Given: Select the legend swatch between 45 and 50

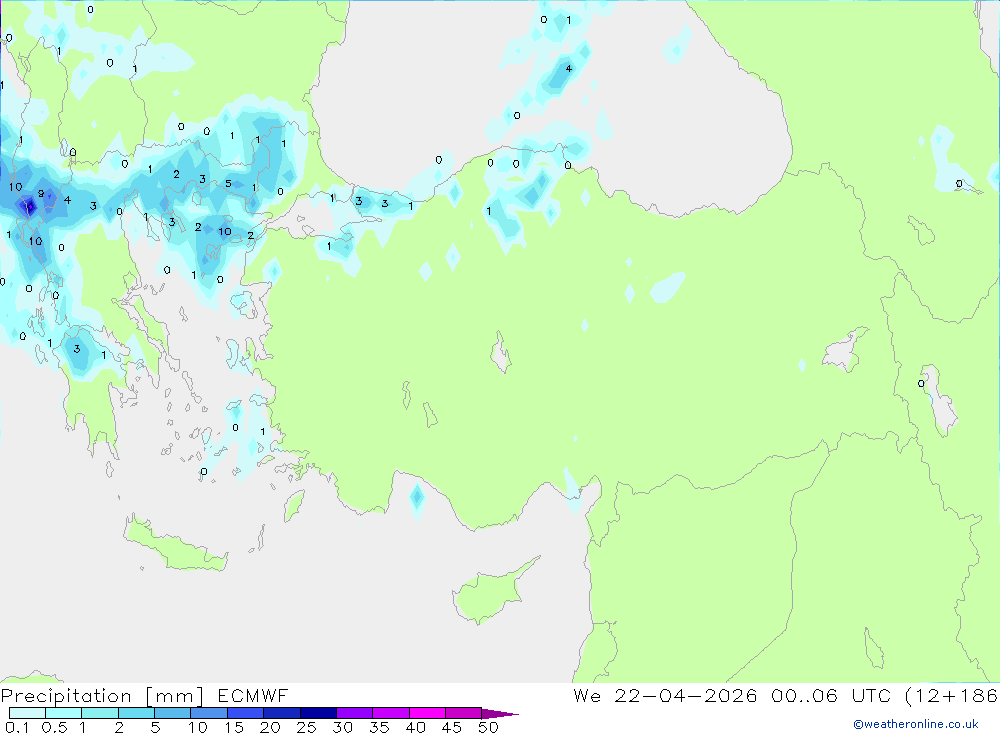Looking at the screenshot, I should pos(463,713).
